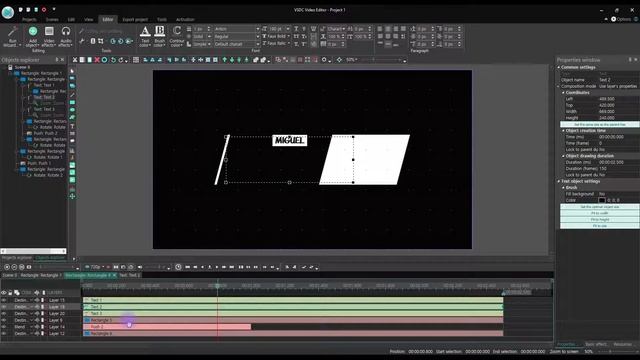Close the Objects explorer panel
The image size is (640, 360).
pos(62,60)
